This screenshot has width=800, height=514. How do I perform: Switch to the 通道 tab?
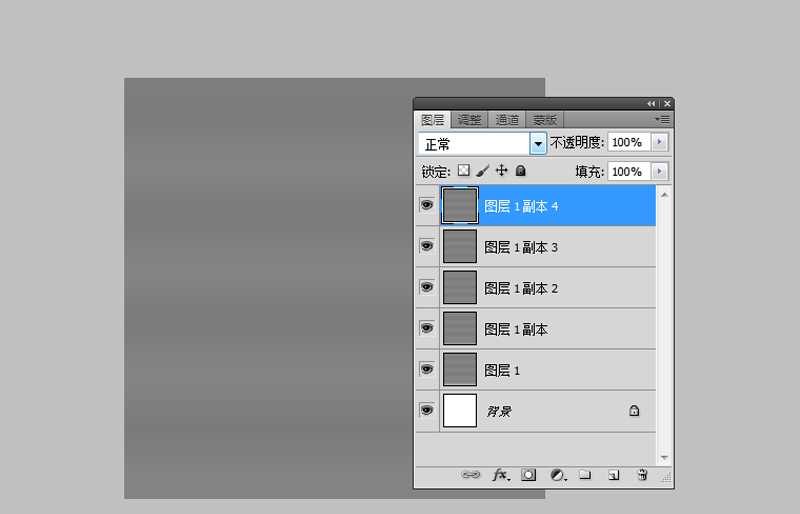(x=507, y=120)
